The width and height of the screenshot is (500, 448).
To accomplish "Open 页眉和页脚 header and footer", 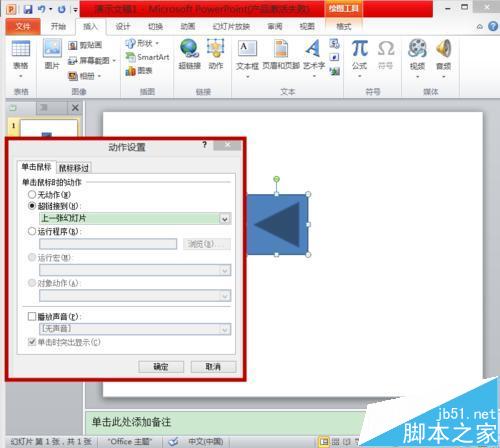I will [281, 54].
